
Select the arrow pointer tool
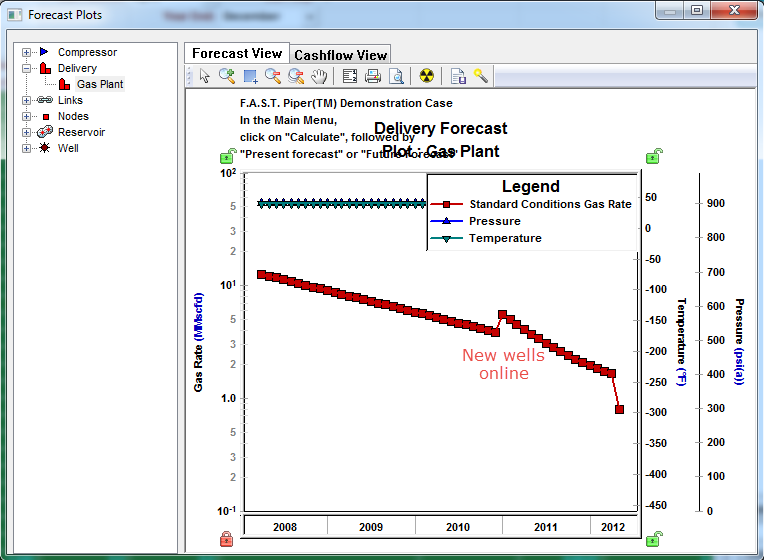coord(205,75)
